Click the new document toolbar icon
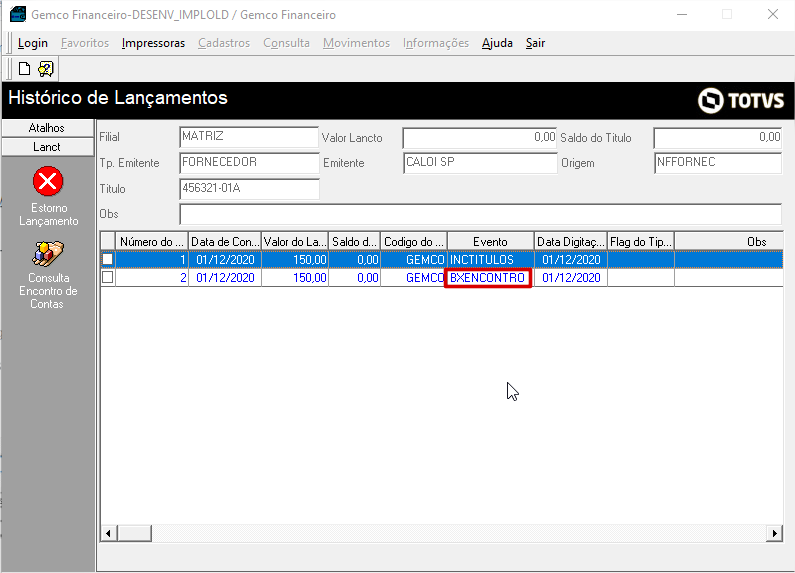 [x=24, y=68]
